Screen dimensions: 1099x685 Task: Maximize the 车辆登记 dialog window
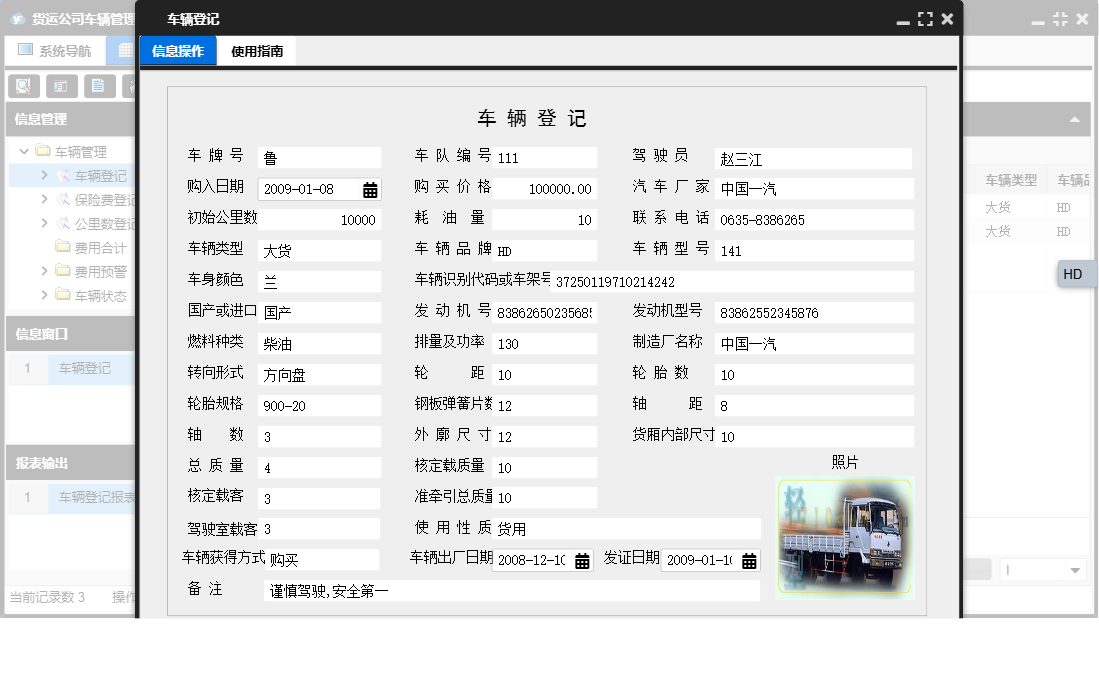(x=925, y=19)
